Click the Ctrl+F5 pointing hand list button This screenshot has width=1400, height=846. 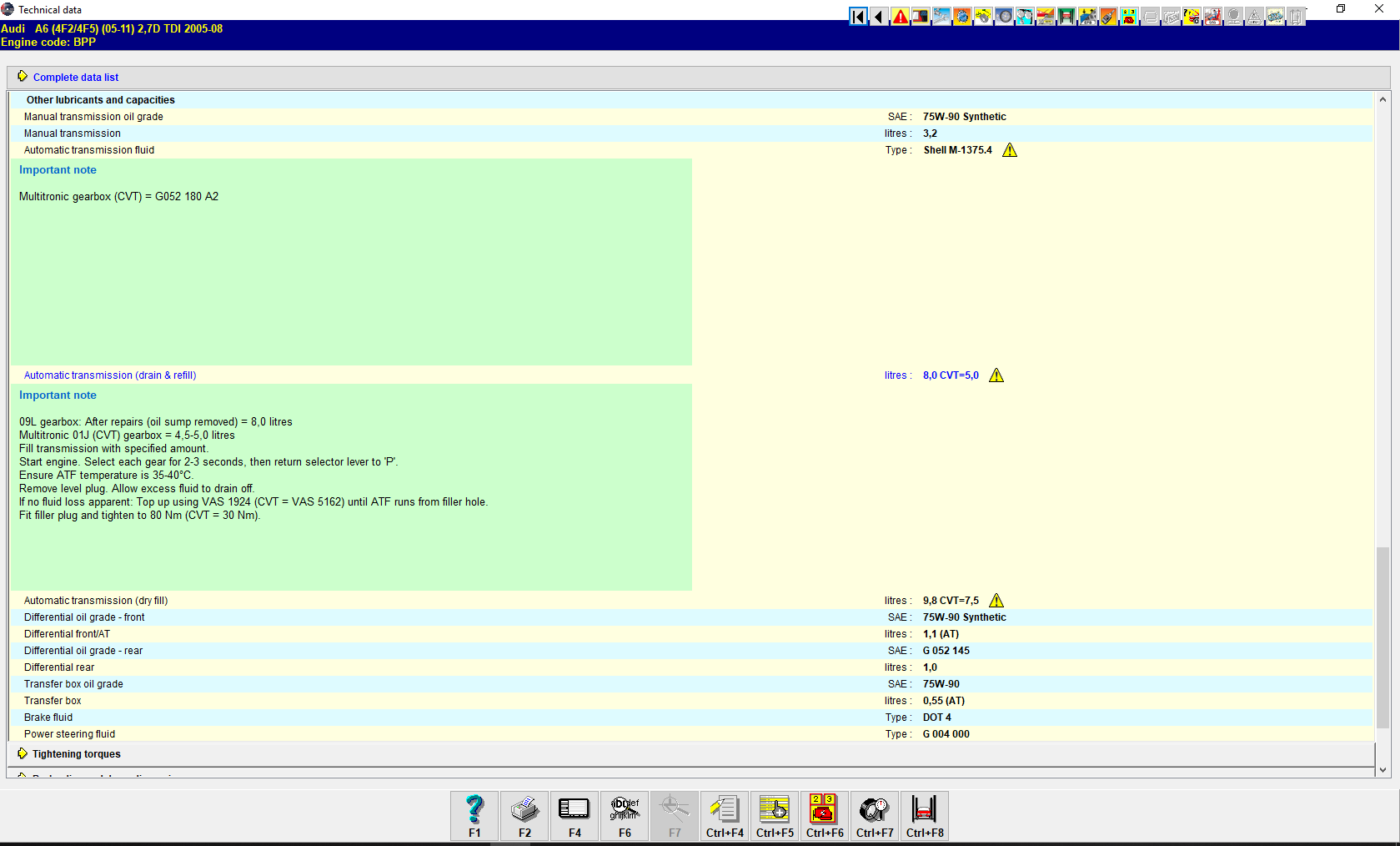[775, 815]
